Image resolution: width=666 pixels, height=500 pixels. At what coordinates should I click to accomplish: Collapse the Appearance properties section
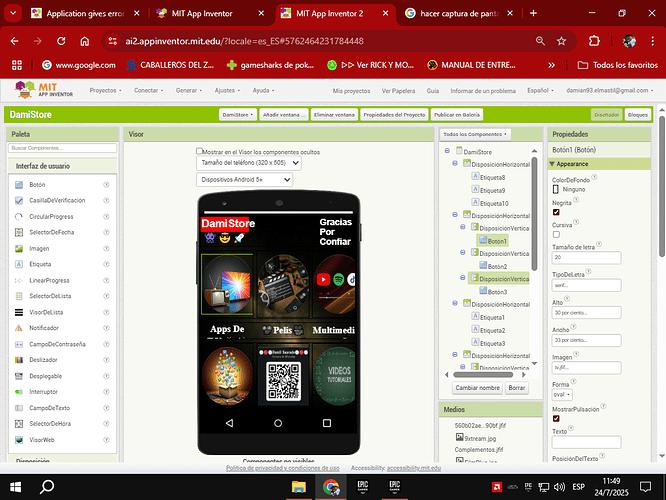click(553, 163)
